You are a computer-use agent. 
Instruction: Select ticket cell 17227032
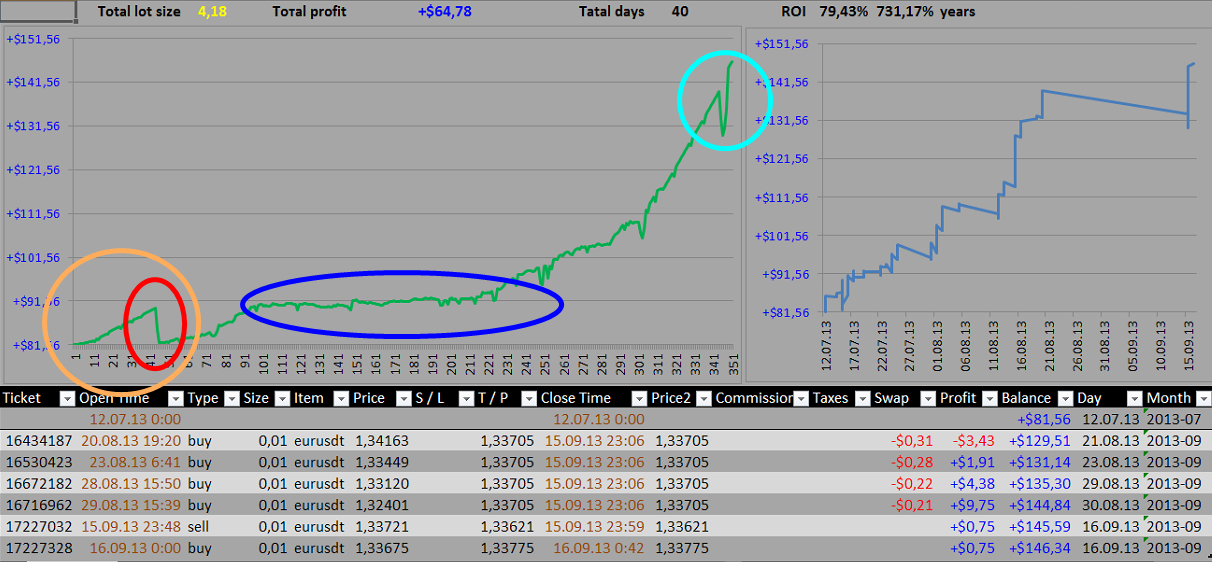(x=37, y=527)
